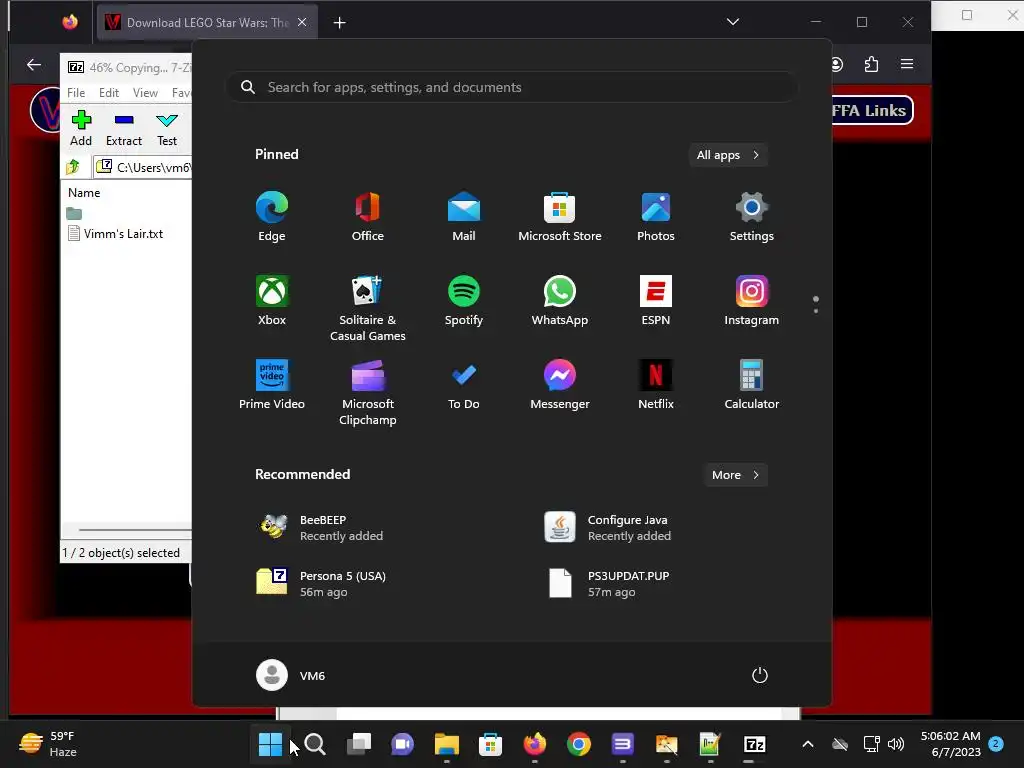1024x768 pixels.
Task: Show hidden system tray icons
Action: [x=808, y=744]
